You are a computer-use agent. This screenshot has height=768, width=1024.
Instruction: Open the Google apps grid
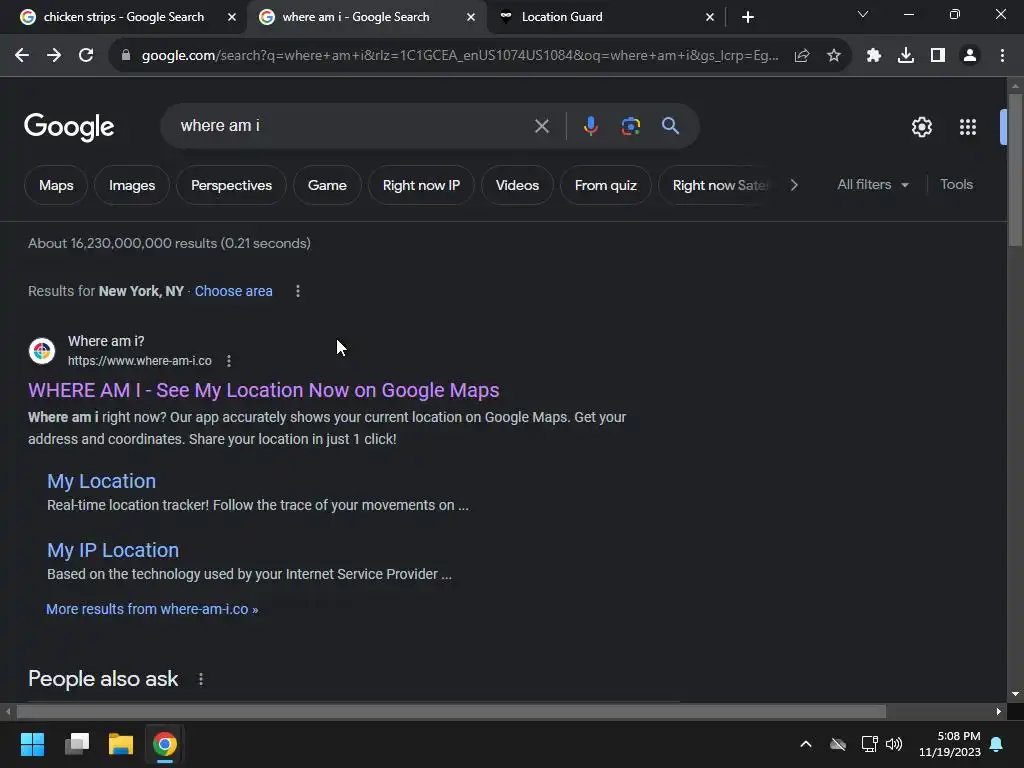(x=968, y=127)
